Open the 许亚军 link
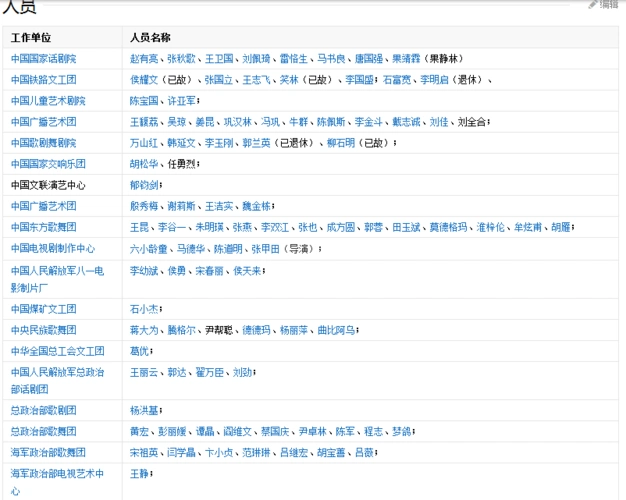The width and height of the screenshot is (626, 500). [181, 101]
